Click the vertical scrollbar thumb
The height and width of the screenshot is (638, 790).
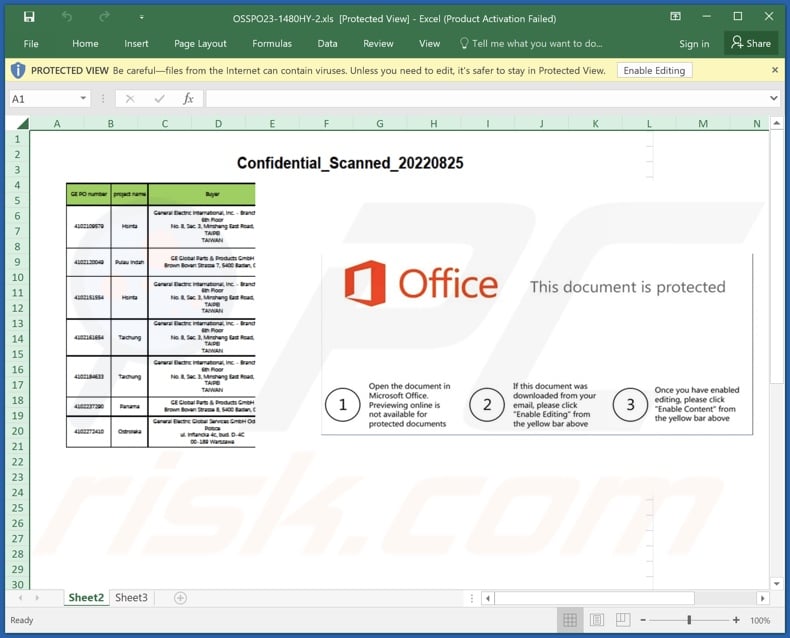(x=776, y=257)
